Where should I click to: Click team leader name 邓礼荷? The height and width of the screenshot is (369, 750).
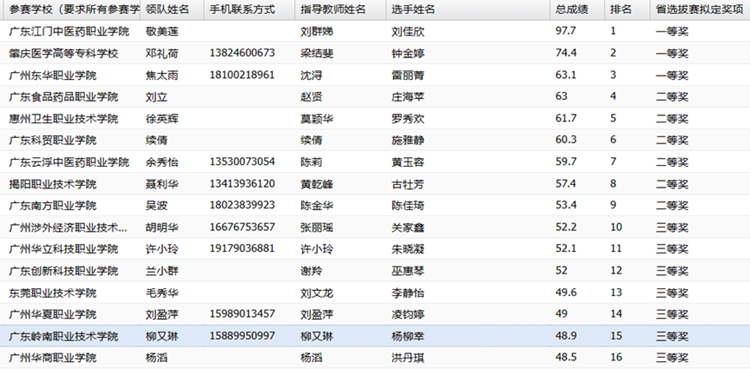click(x=162, y=54)
